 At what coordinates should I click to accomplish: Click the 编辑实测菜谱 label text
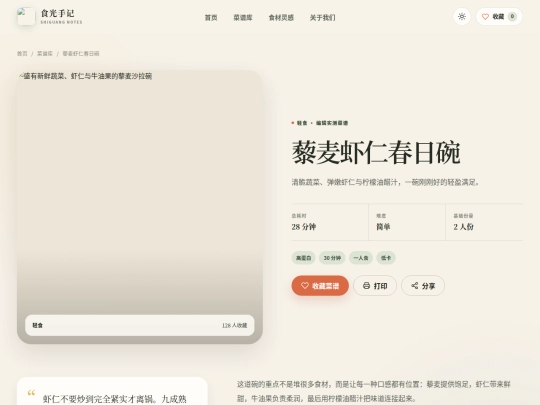(x=332, y=123)
